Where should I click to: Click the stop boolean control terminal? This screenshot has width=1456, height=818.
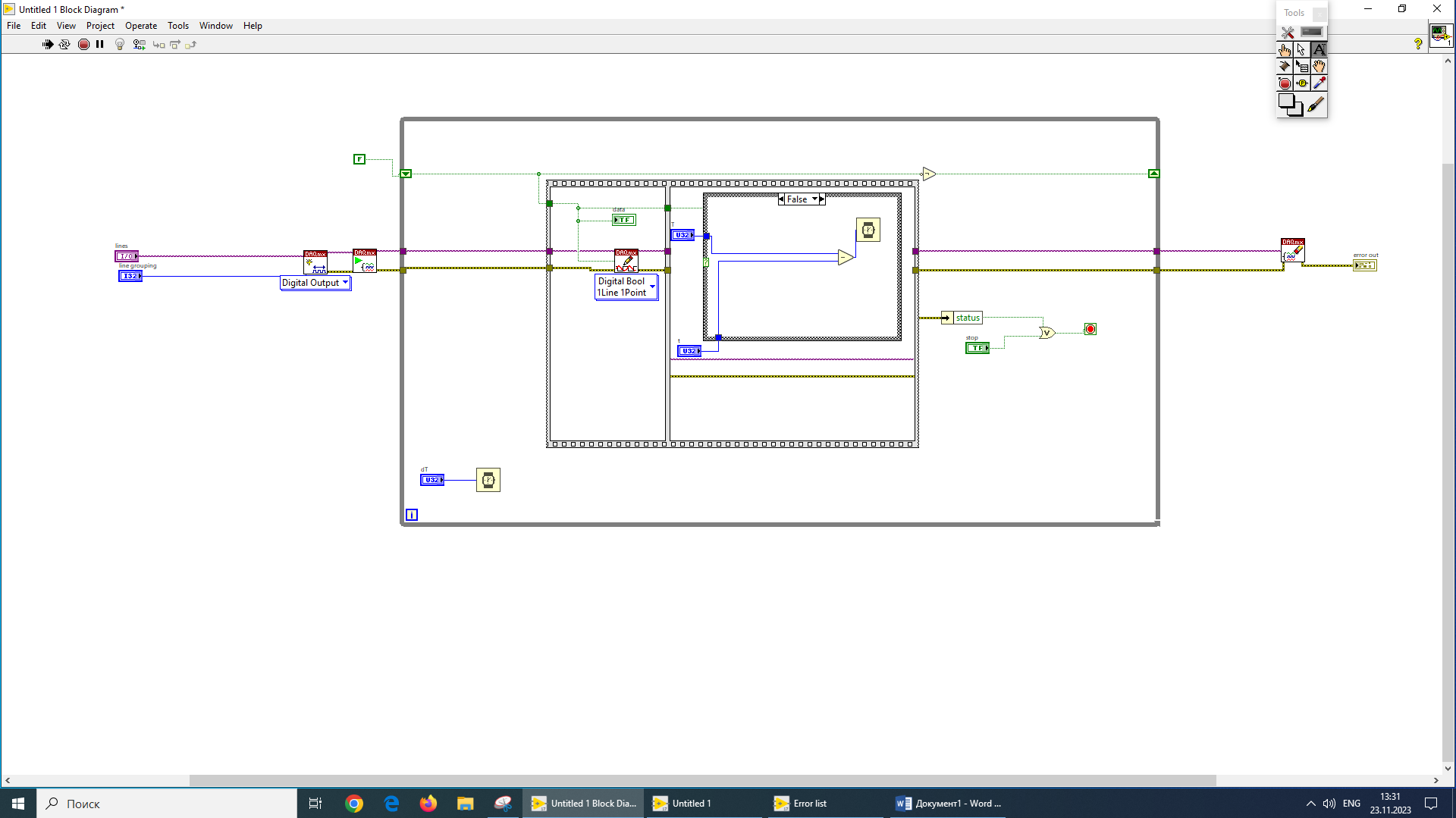(977, 348)
